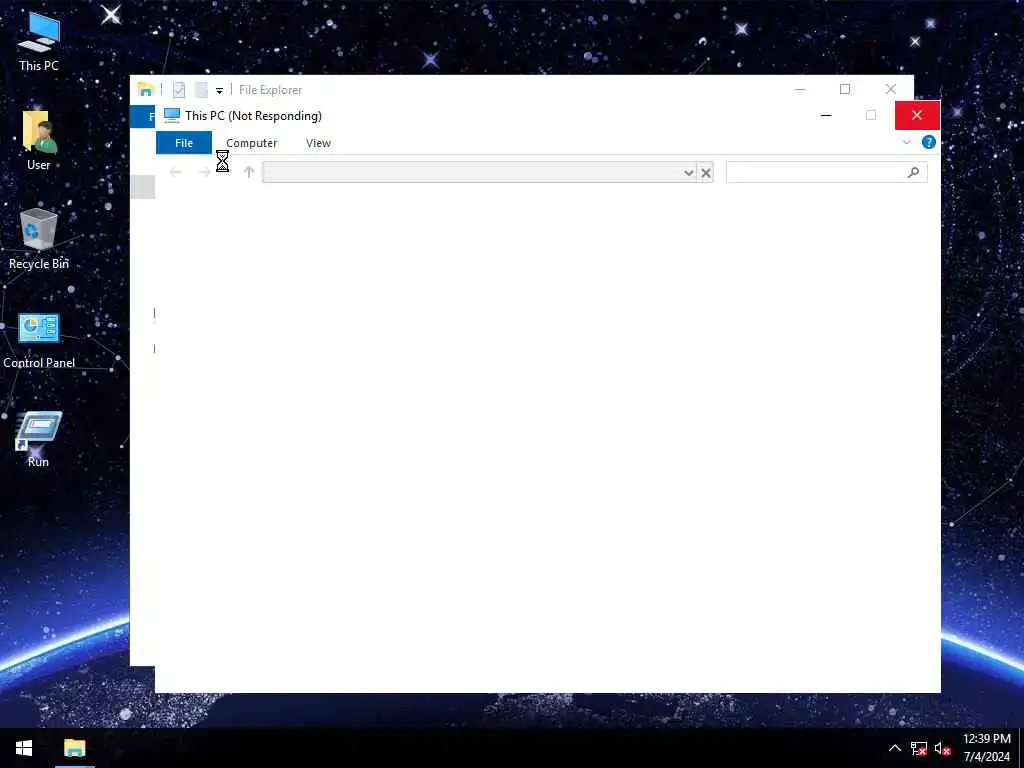Show hidden system tray icons
This screenshot has height=768, width=1024.
(x=895, y=748)
